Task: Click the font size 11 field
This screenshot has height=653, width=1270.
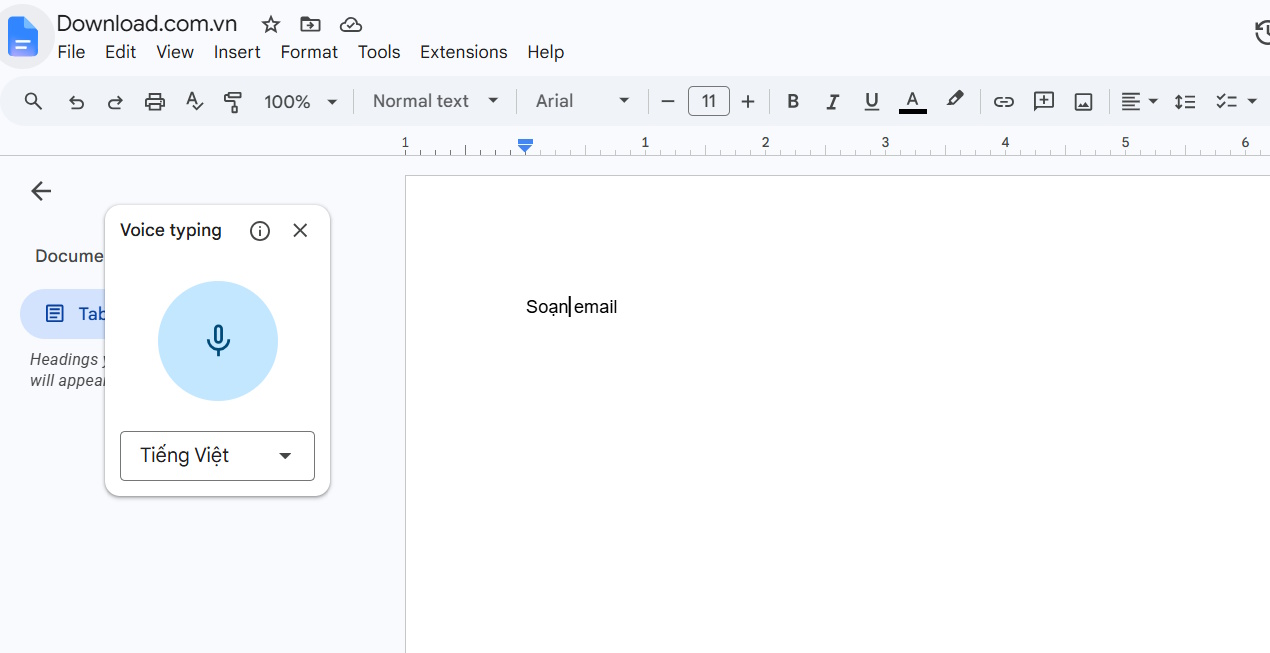Action: coord(709,101)
